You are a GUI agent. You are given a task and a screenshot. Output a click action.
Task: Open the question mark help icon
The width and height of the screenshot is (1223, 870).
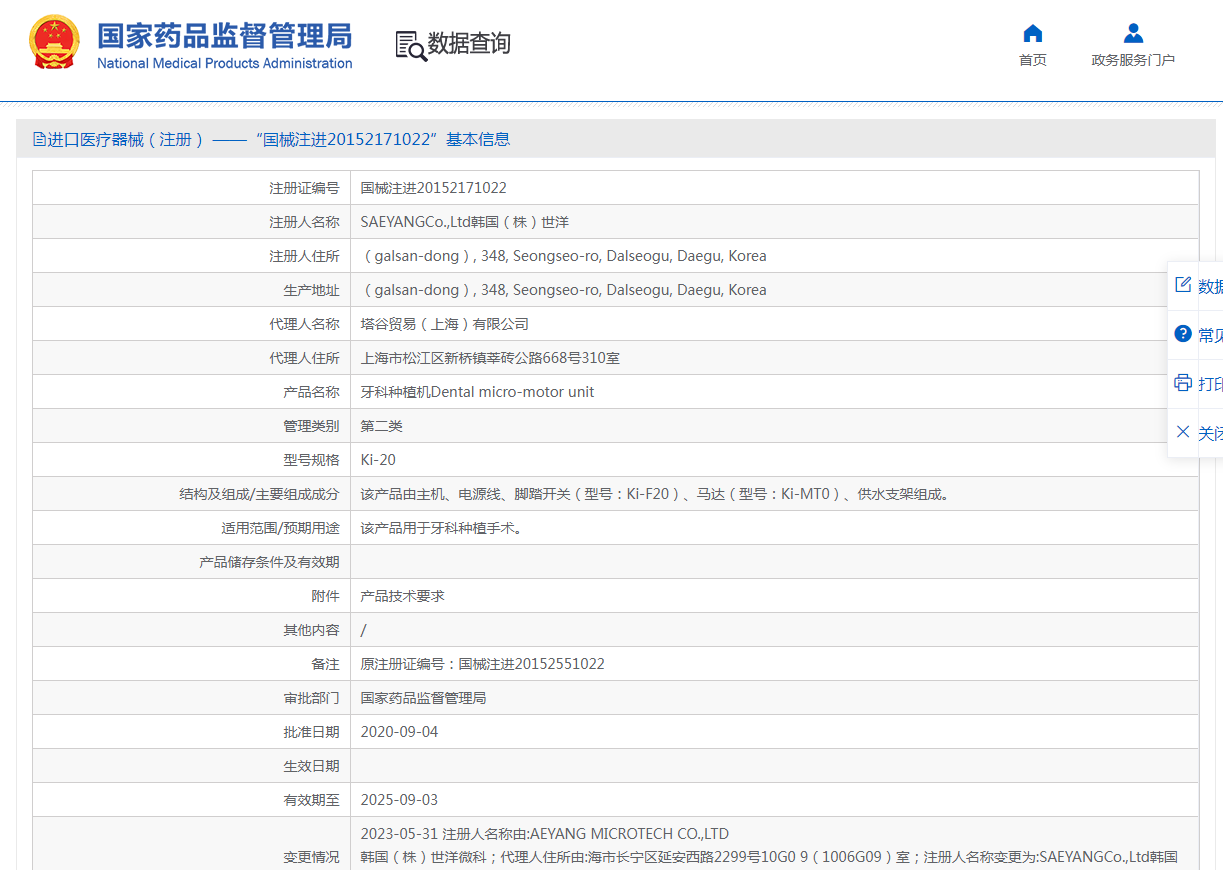pyautogui.click(x=1183, y=334)
